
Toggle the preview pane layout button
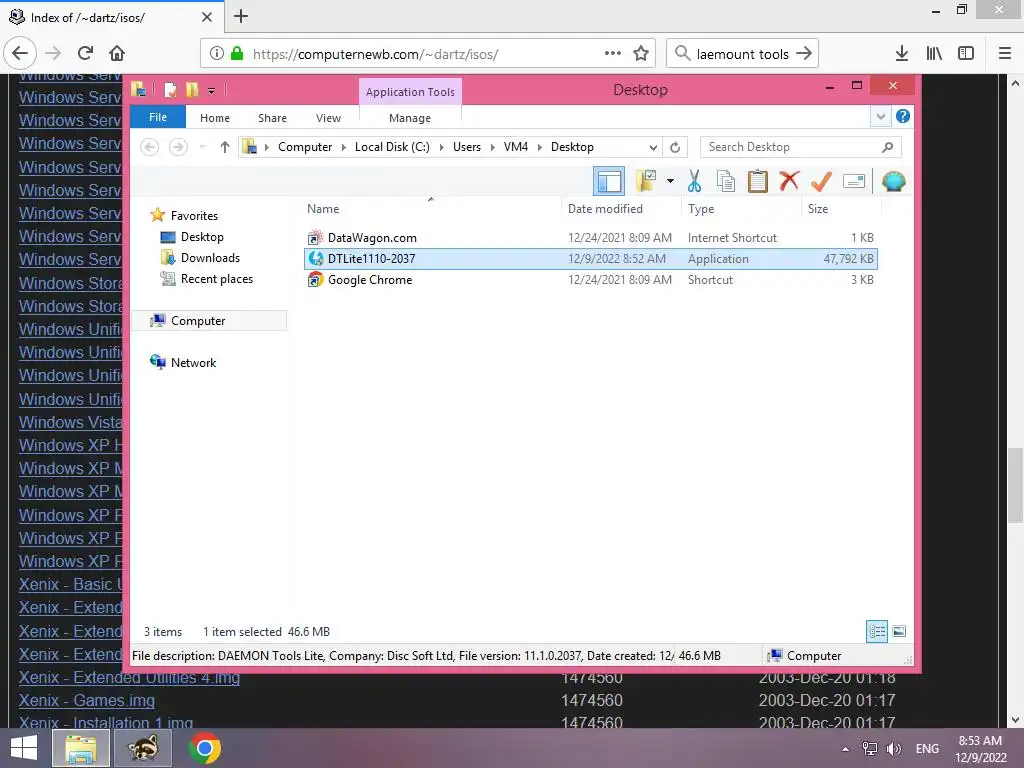point(609,181)
